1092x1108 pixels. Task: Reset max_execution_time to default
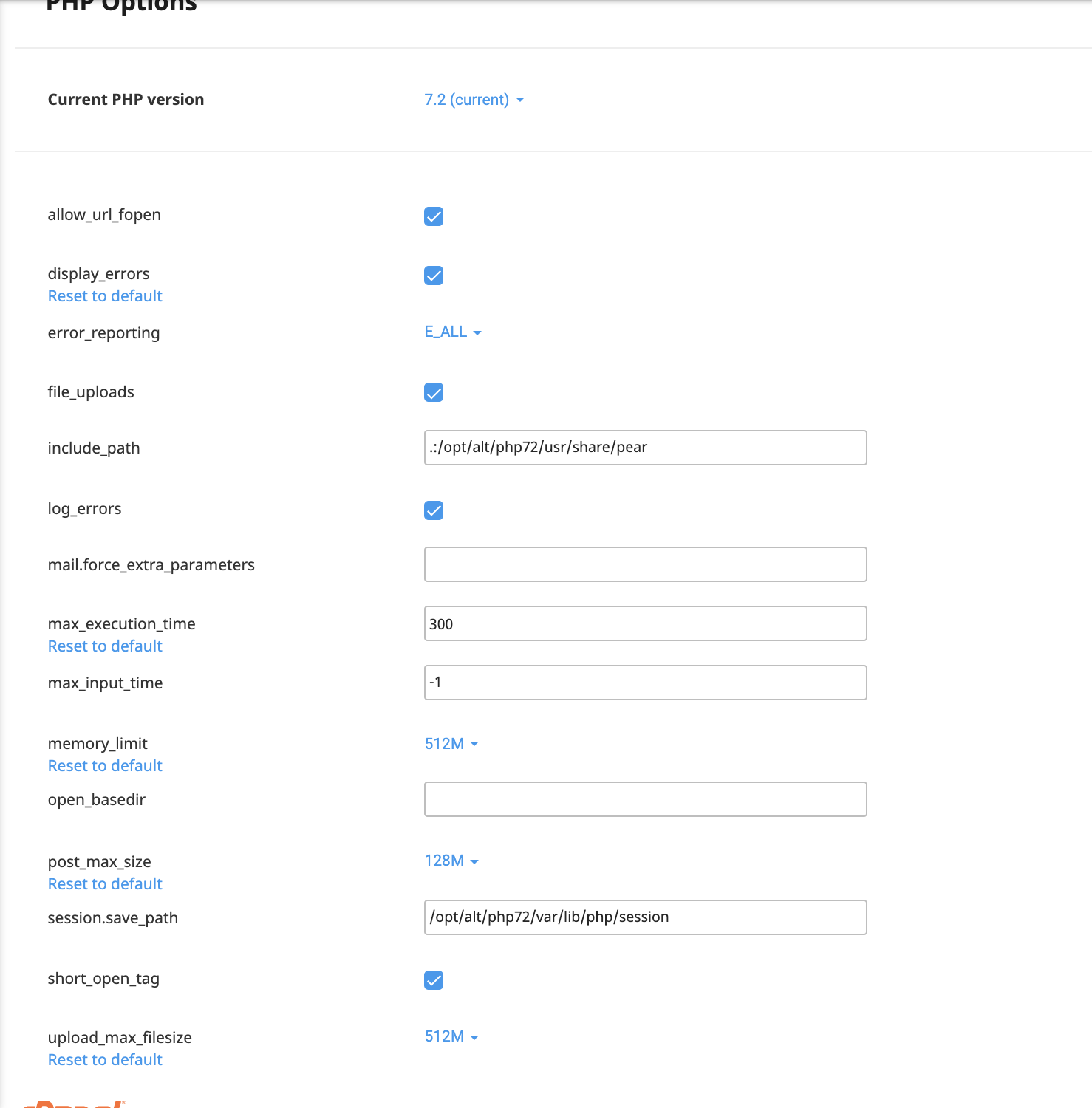point(105,646)
